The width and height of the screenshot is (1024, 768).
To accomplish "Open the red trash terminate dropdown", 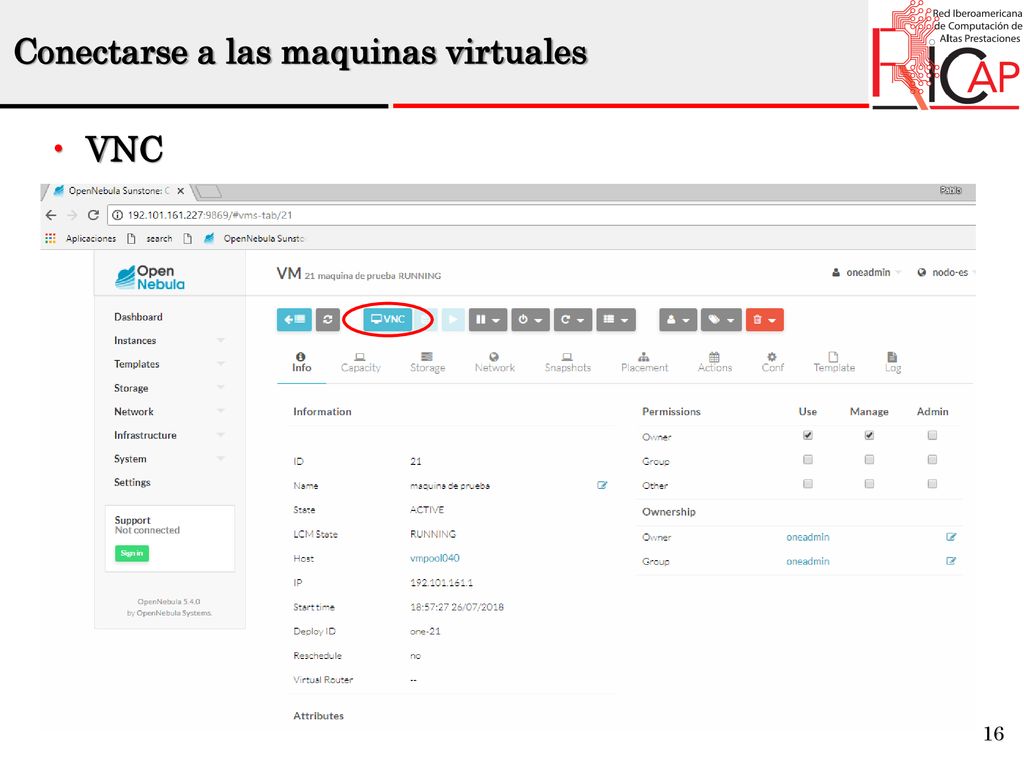I will [x=764, y=319].
